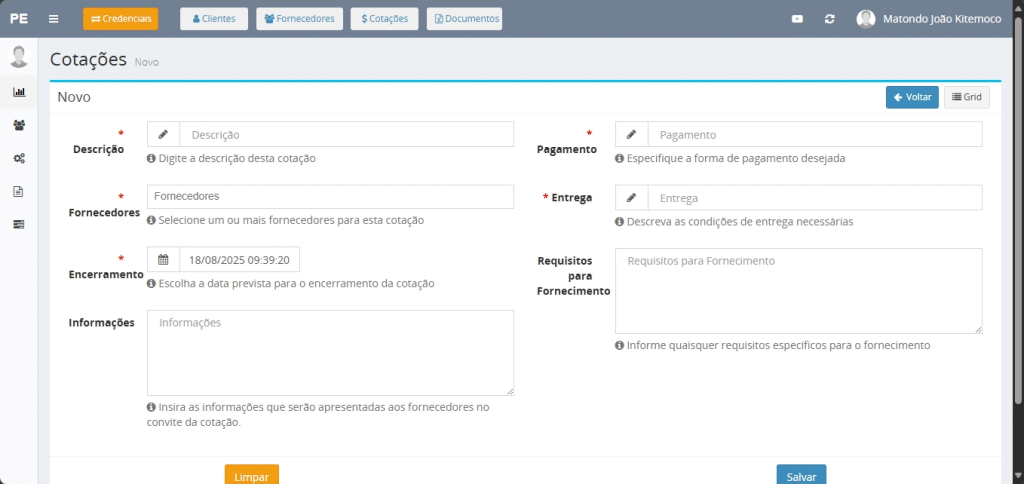The image size is (1024, 484).
Task: Open the document sidebar icon
Action: tap(19, 191)
